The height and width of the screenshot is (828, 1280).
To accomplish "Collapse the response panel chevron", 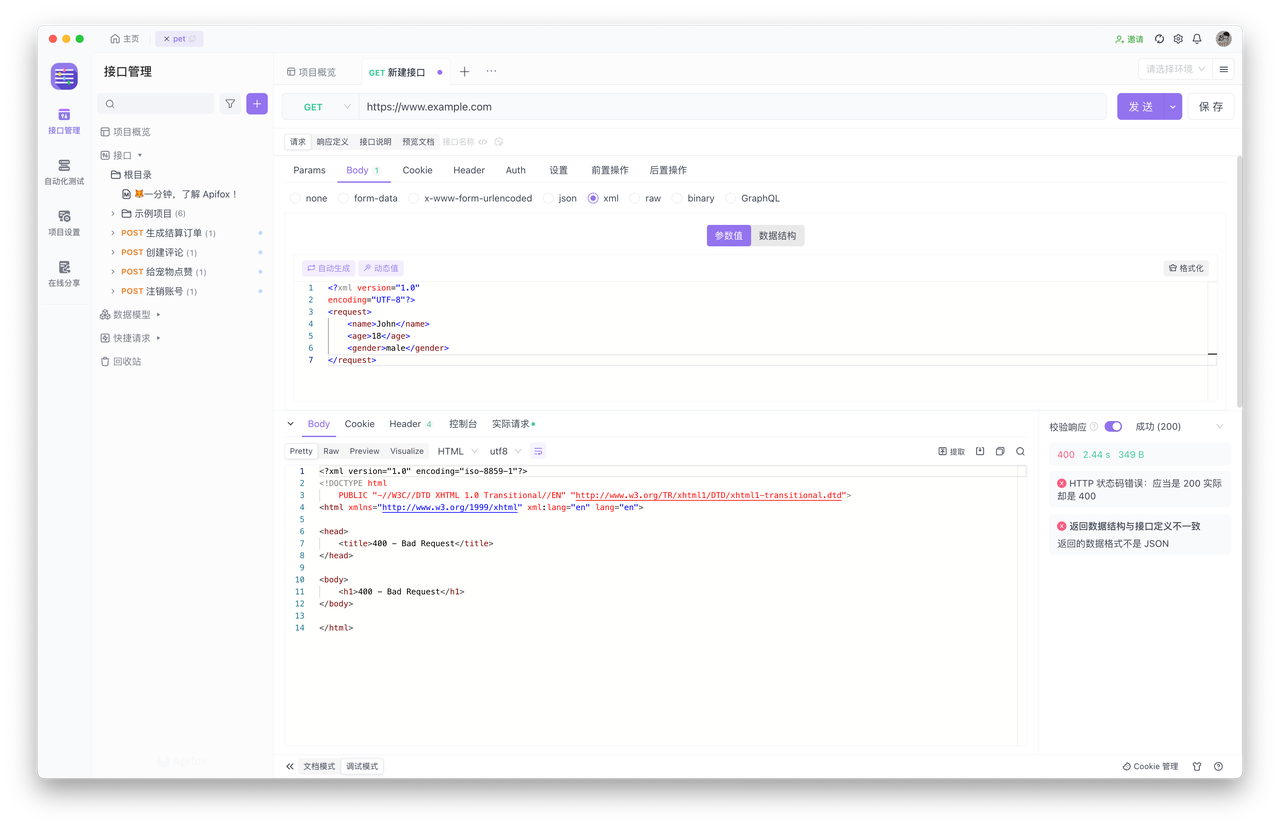I will (x=291, y=424).
